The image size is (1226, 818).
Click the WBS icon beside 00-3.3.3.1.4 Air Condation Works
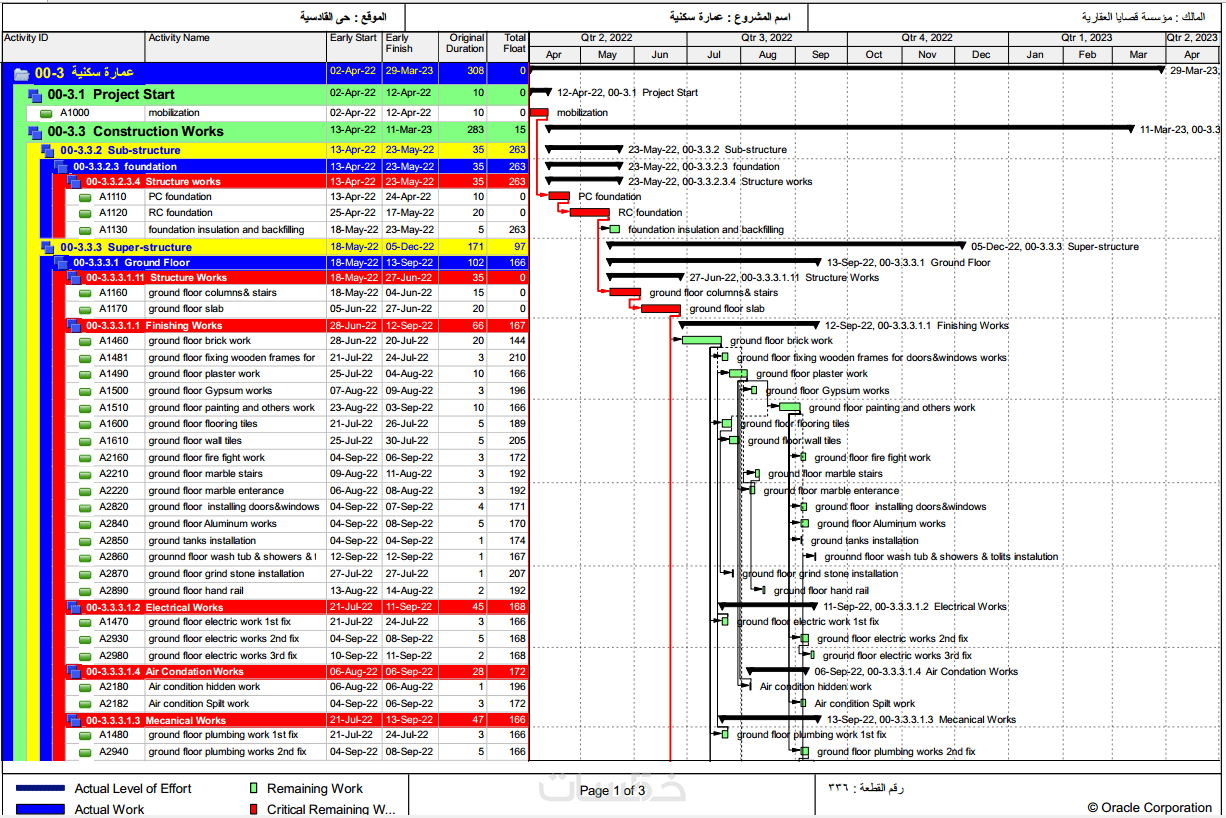(74, 672)
